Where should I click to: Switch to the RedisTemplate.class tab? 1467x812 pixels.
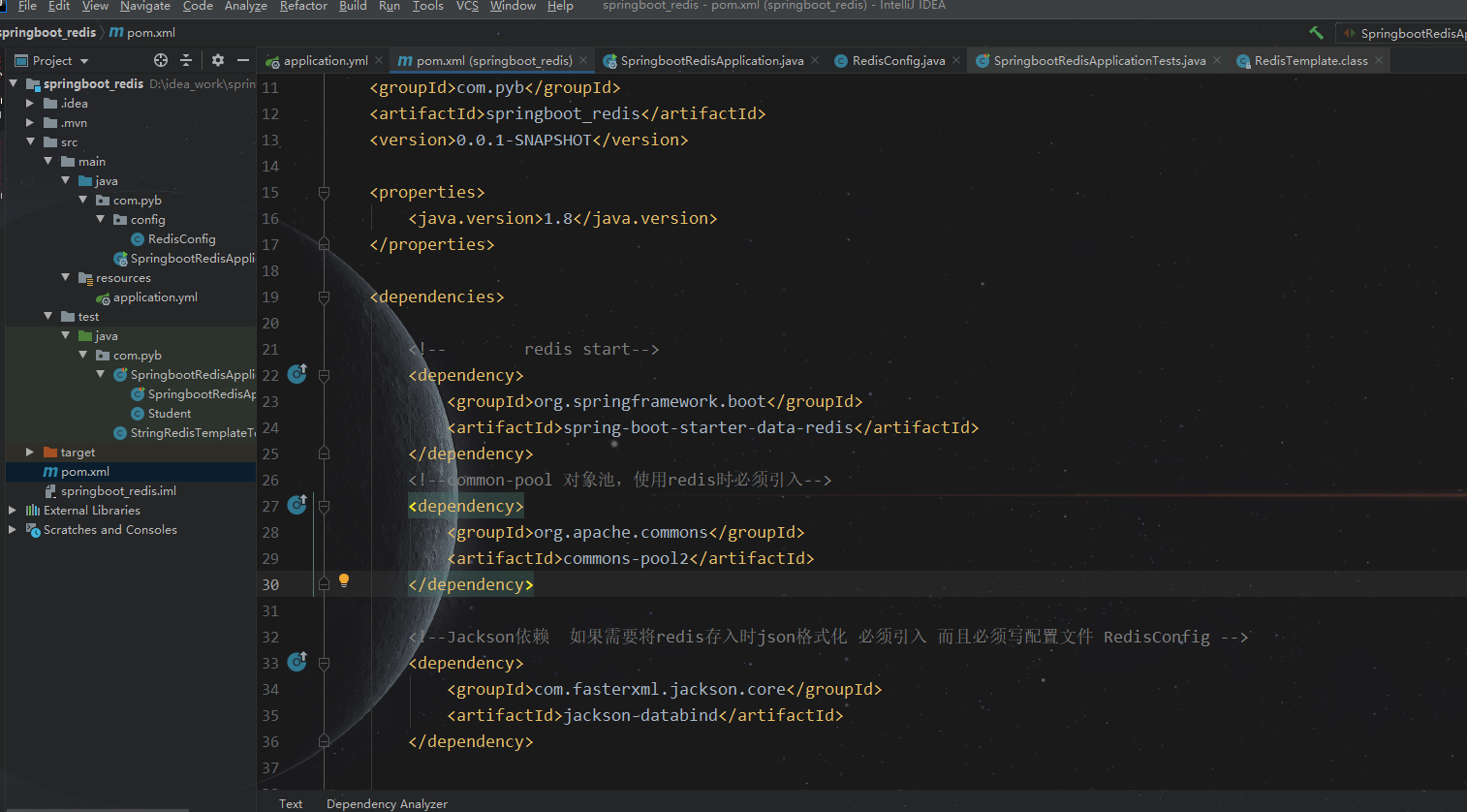[x=1311, y=60]
